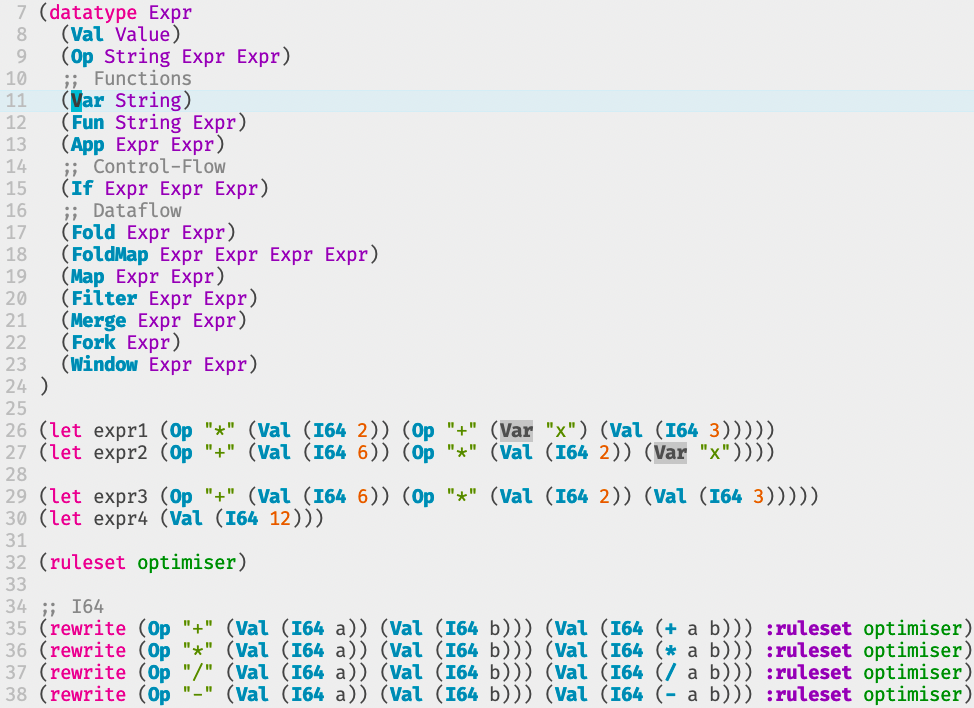The width and height of the screenshot is (974, 708).
Task: Click ':ruleset' keyword on line 36
Action: click(808, 651)
